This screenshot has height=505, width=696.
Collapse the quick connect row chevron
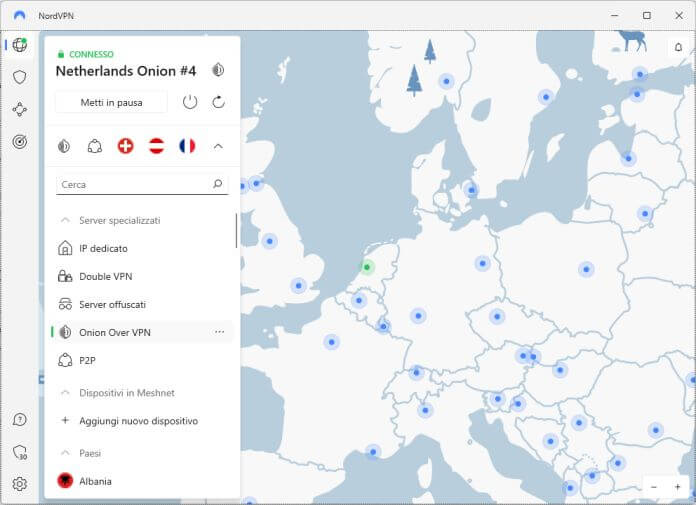point(218,146)
